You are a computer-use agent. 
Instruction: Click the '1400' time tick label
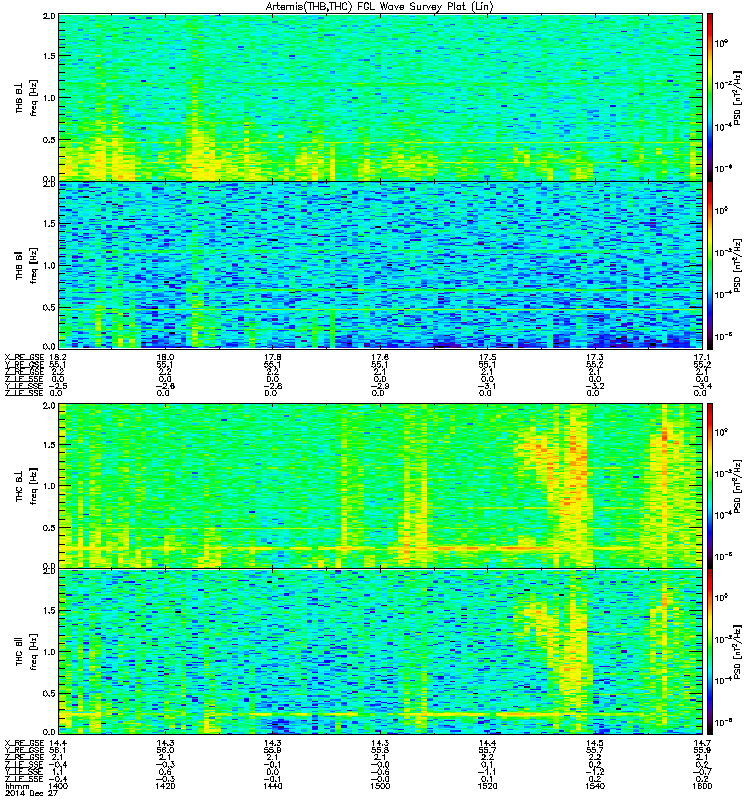click(58, 786)
